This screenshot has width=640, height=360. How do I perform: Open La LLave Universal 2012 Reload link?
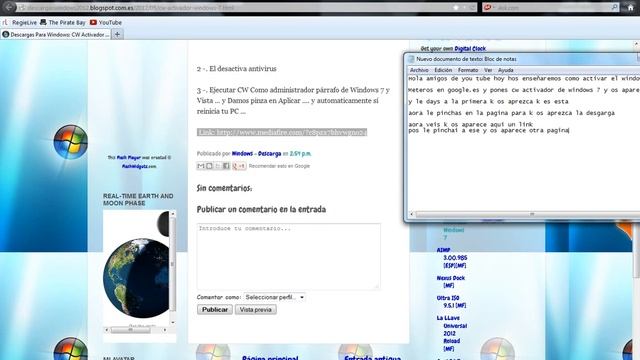tap(452, 333)
